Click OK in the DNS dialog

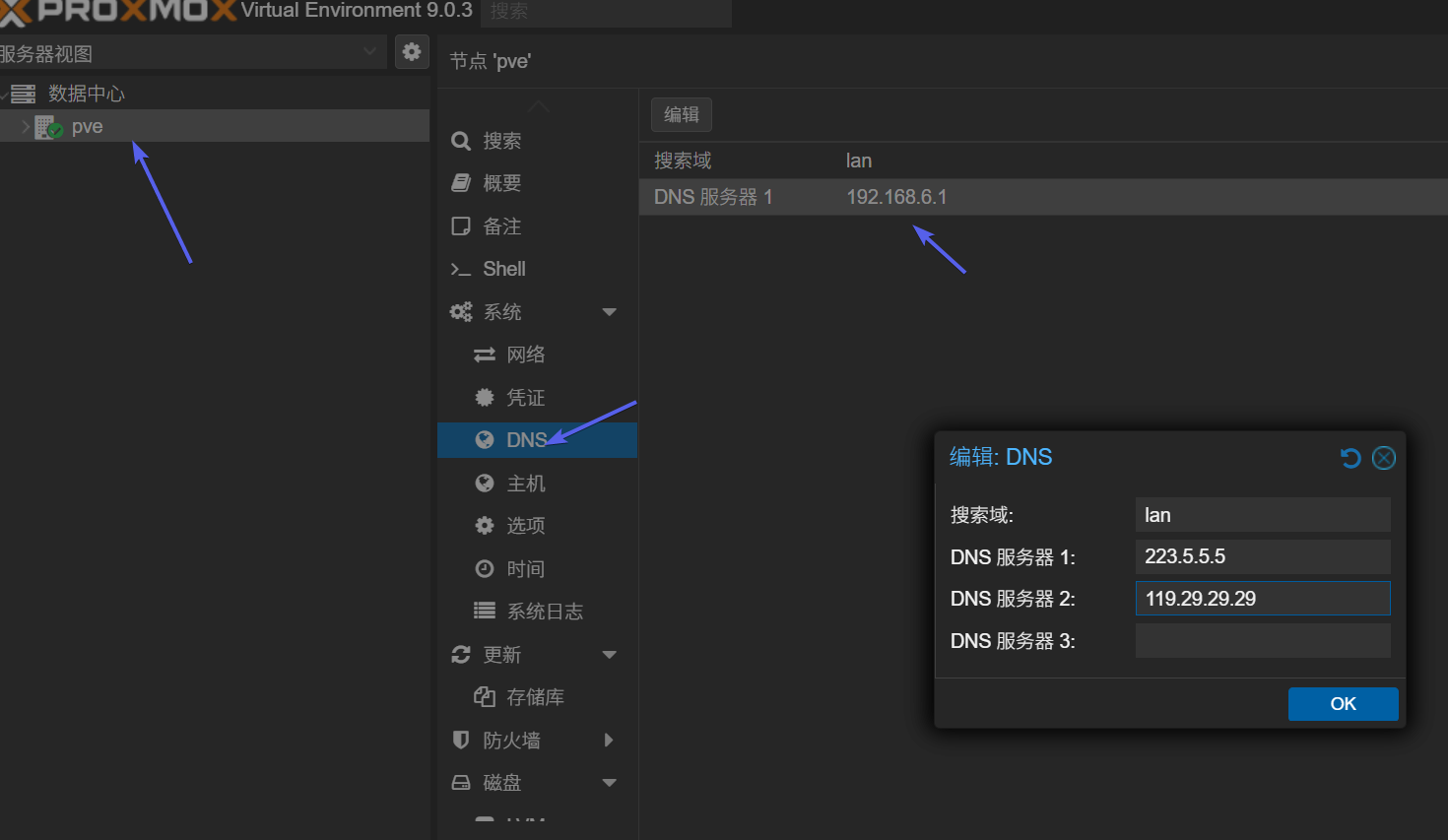1344,704
